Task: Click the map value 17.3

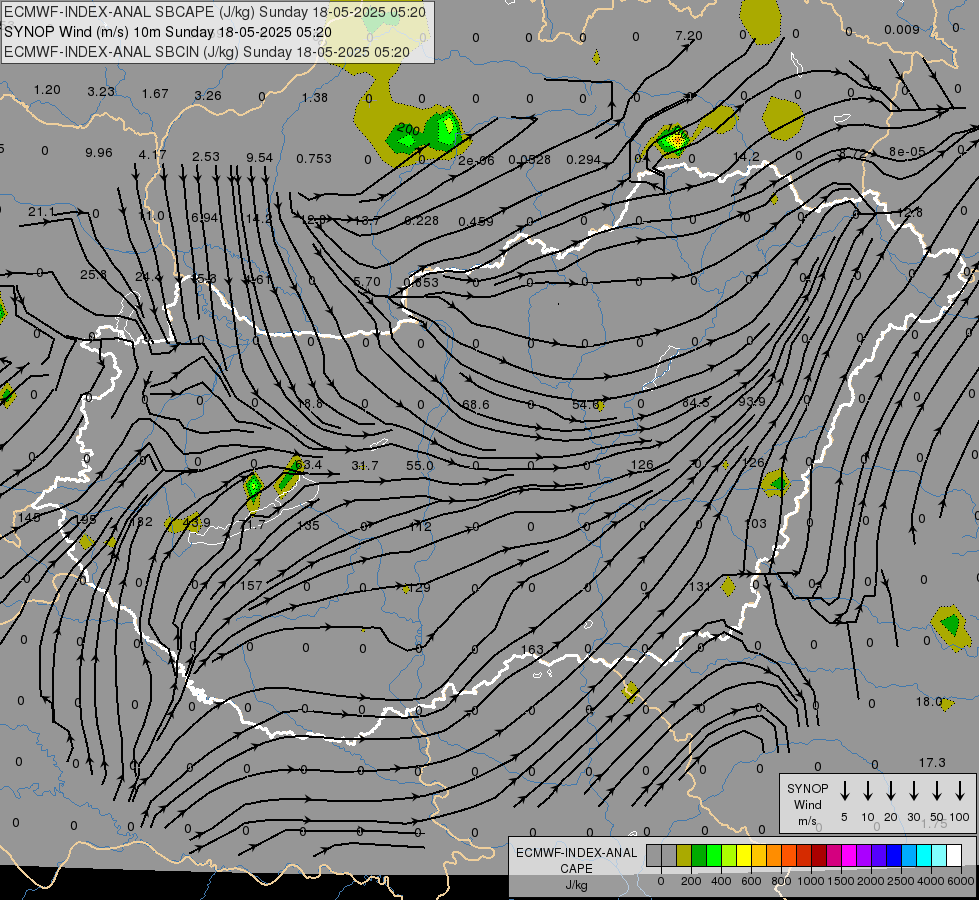Action: click(x=932, y=763)
